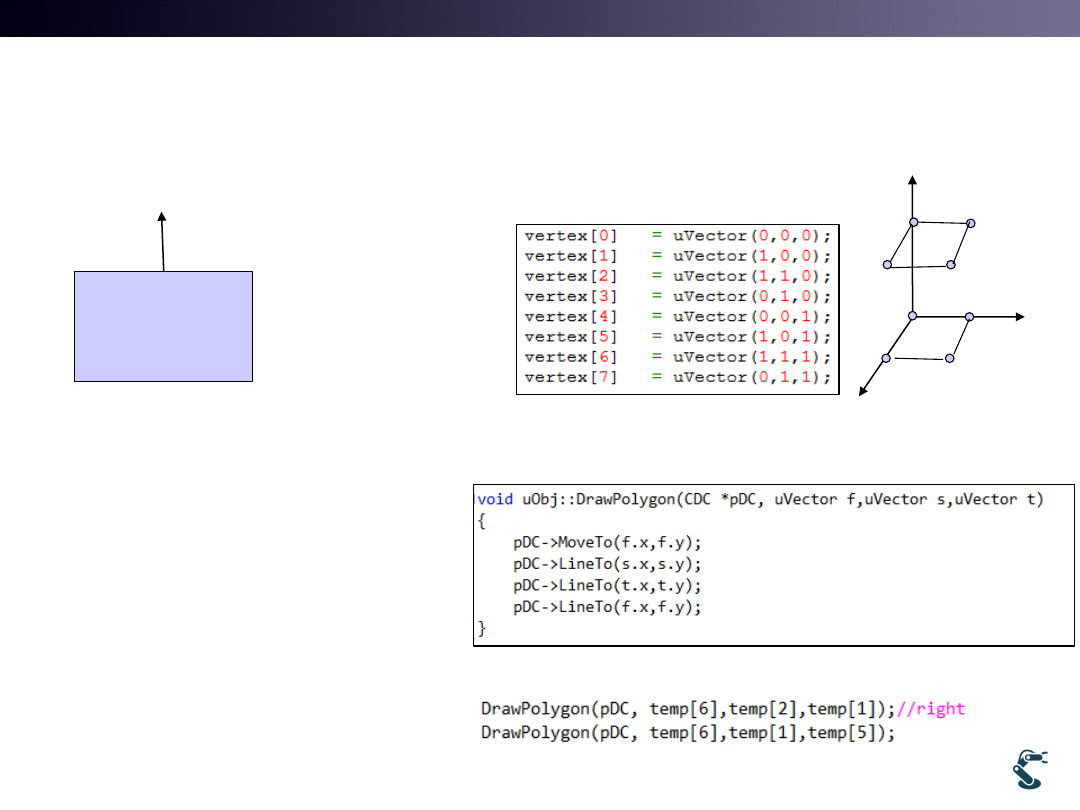Click the arrowhead above the purple rectangle
Image resolution: width=1080 pixels, height=810 pixels.
tap(161, 216)
